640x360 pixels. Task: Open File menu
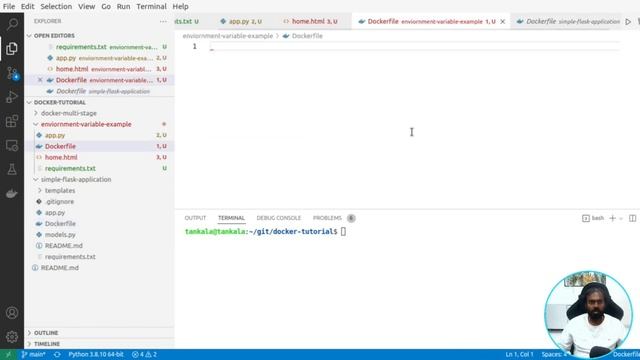pyautogui.click(x=9, y=7)
